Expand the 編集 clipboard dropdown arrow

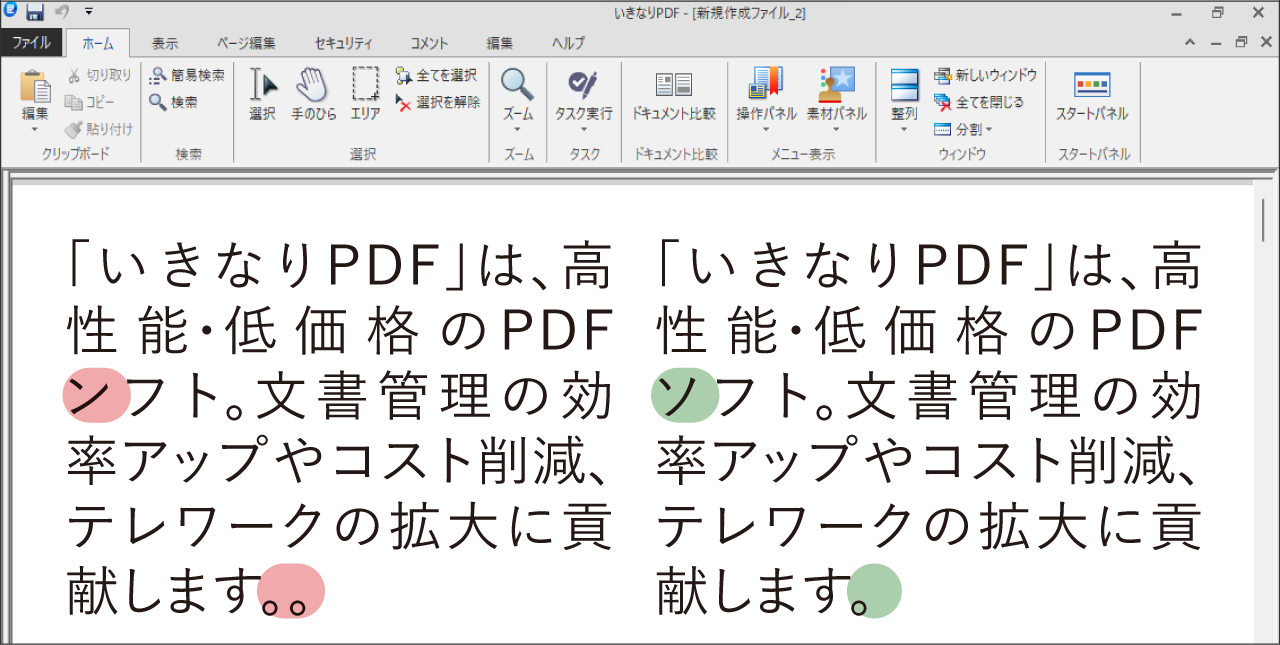point(35,129)
